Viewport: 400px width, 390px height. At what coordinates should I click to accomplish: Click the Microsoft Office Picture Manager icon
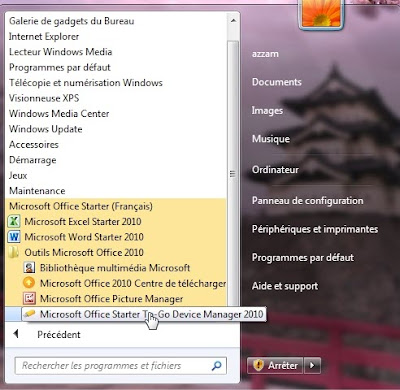click(x=29, y=298)
